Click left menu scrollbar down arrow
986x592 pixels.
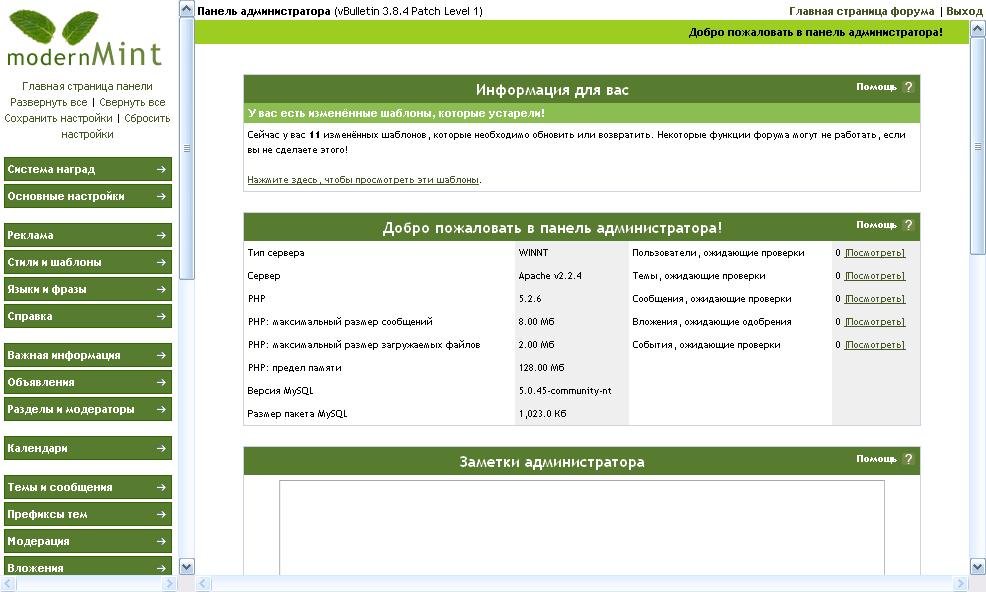[x=187, y=567]
